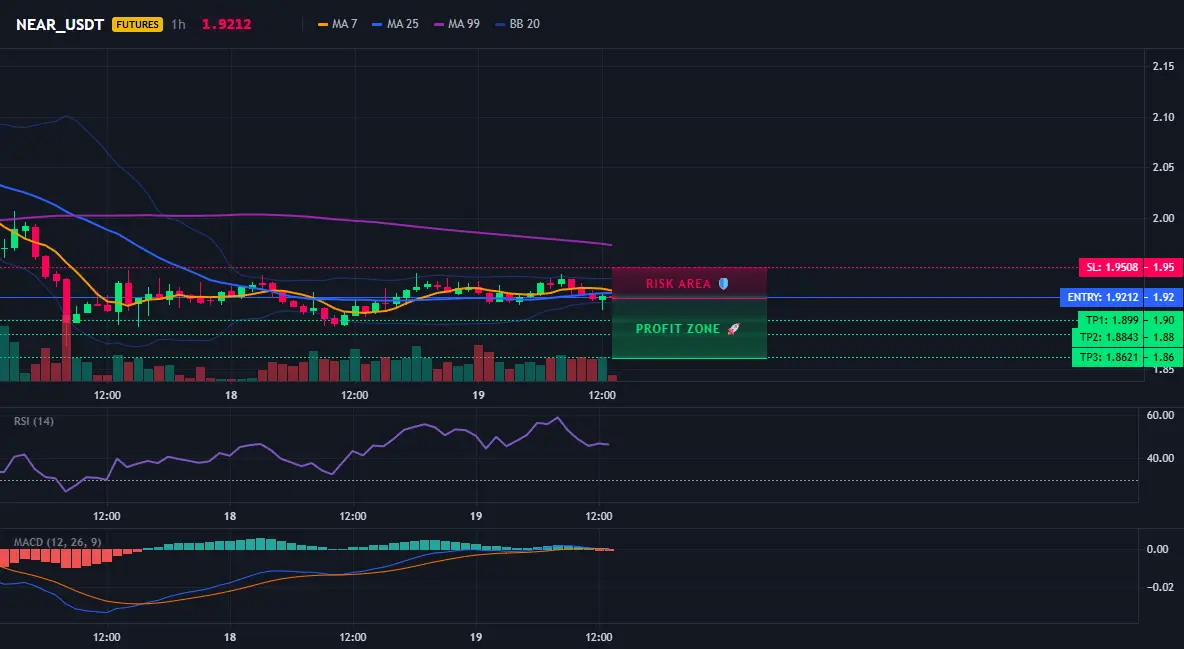Click the 1.9212 current price text
Screen dimensions: 1184x649
(227, 24)
